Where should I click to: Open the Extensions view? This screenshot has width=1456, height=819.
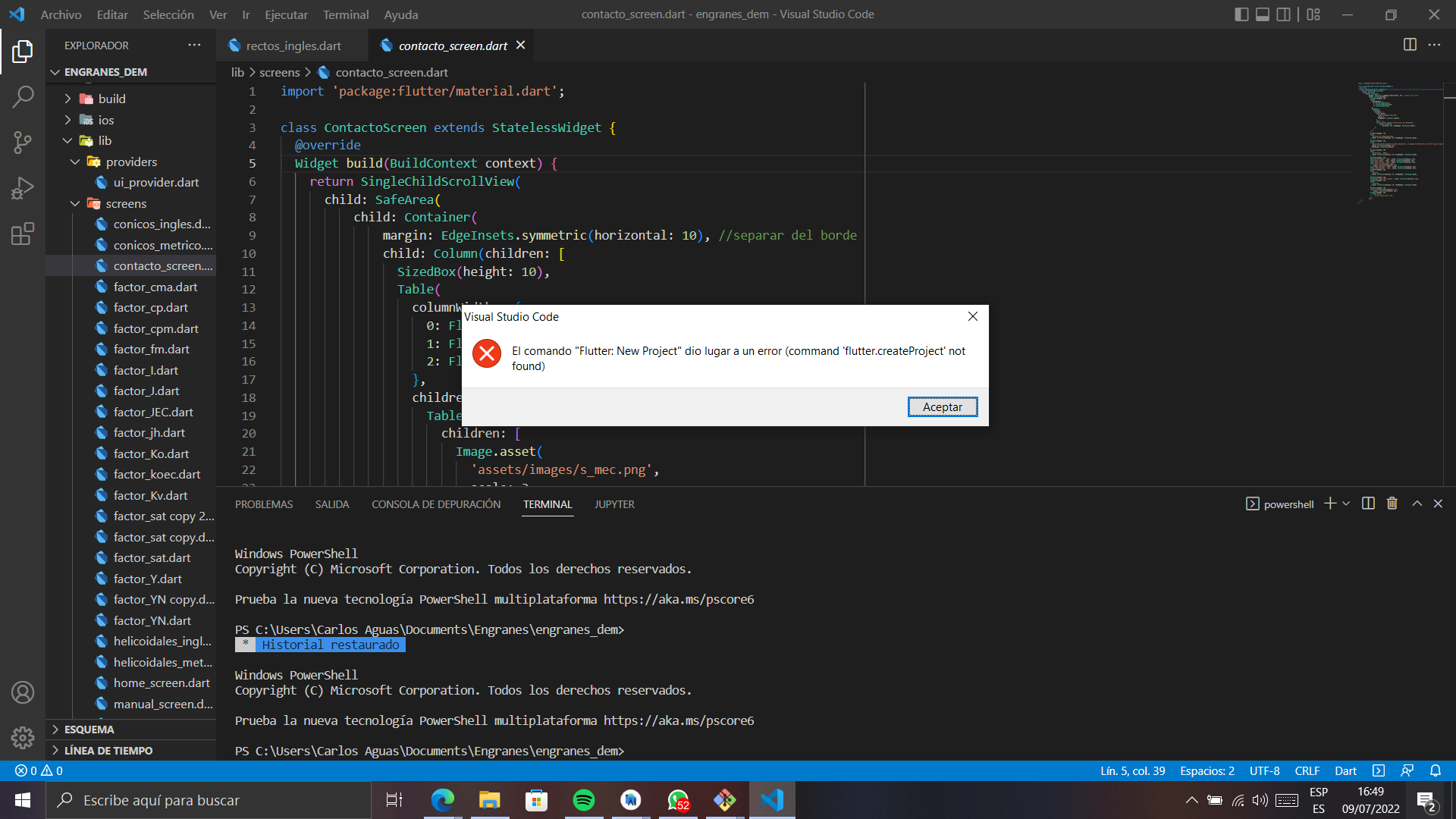23,234
